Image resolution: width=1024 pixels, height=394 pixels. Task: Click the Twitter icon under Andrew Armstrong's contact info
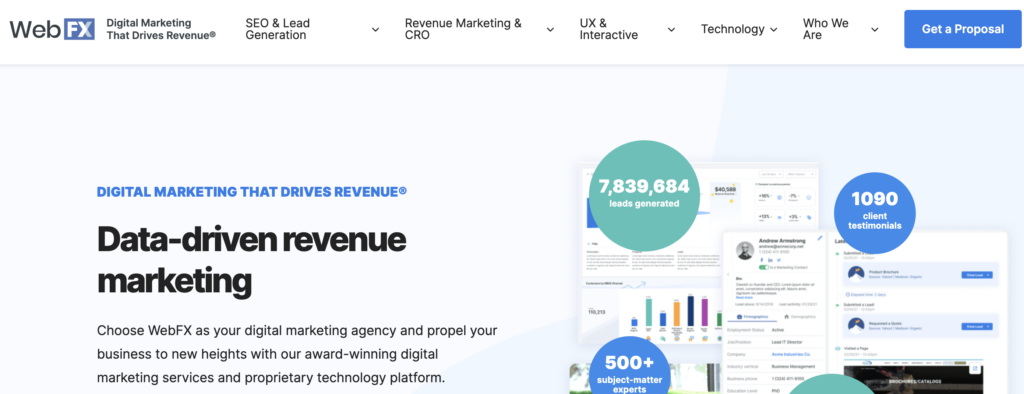778,260
